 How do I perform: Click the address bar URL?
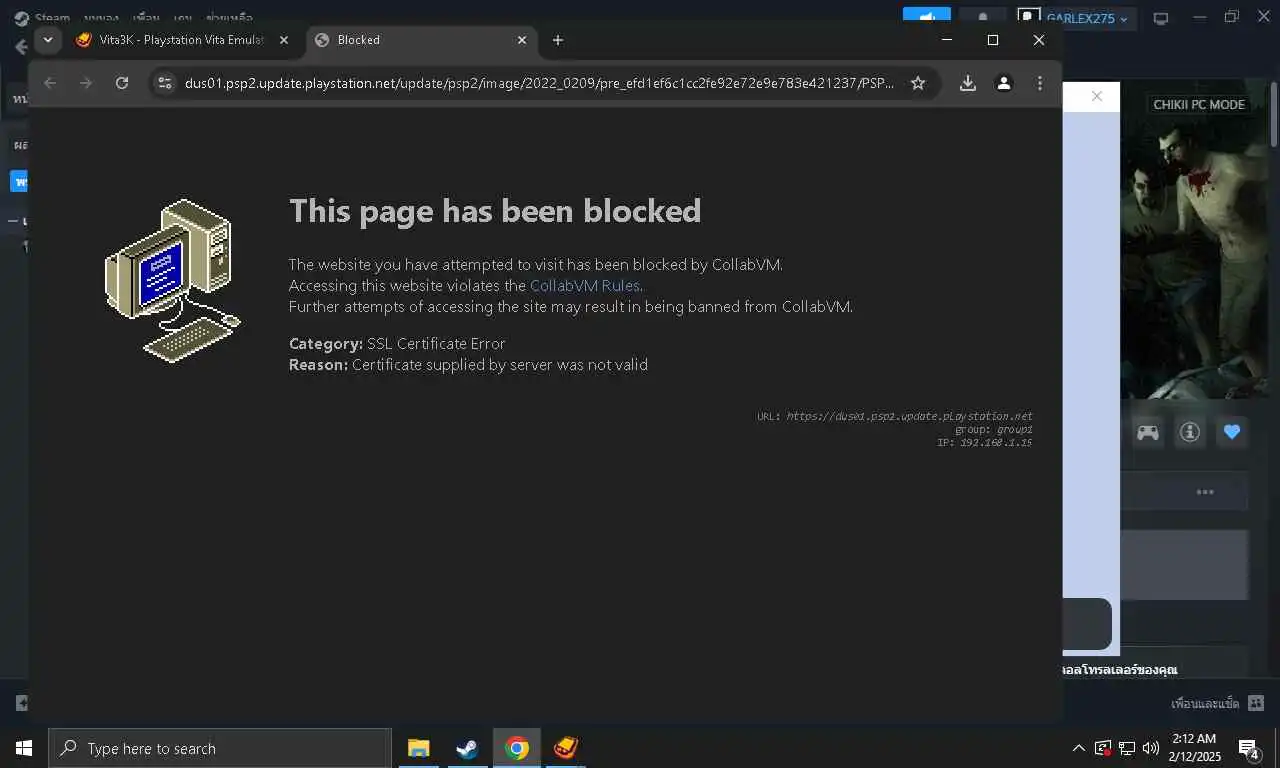pyautogui.click(x=540, y=83)
